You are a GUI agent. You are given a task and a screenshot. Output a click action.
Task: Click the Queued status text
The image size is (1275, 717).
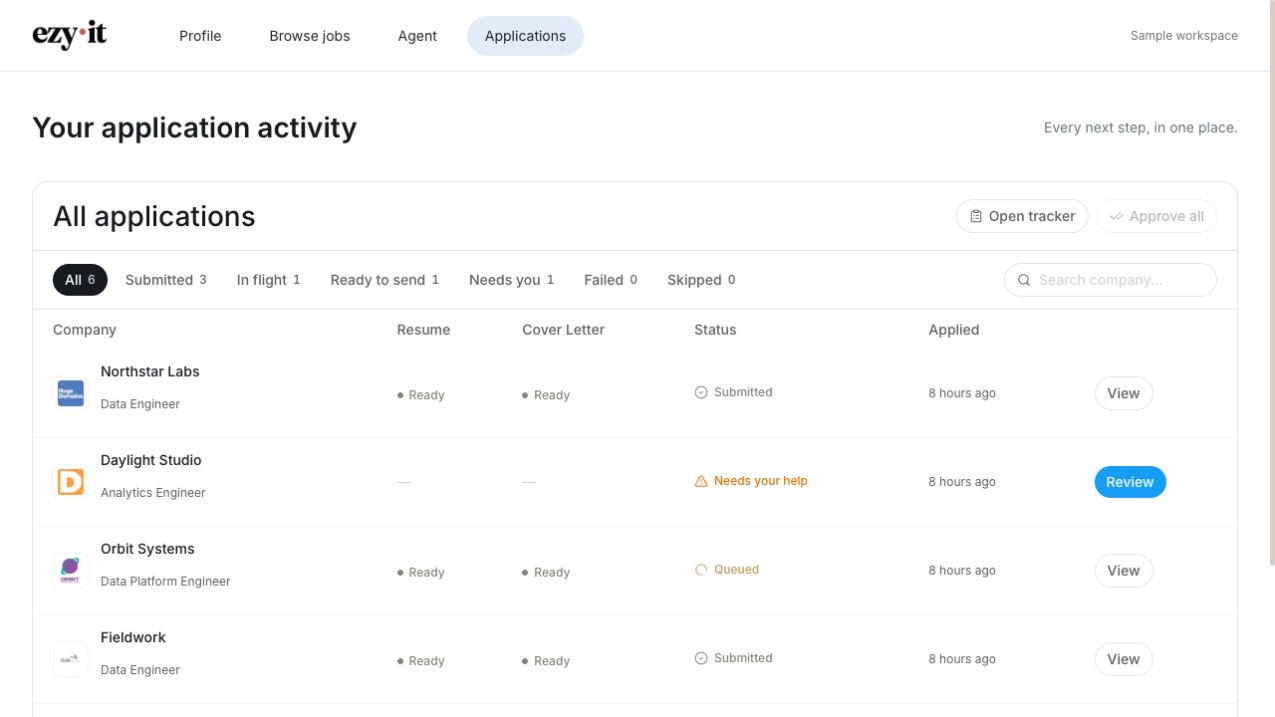pos(736,570)
